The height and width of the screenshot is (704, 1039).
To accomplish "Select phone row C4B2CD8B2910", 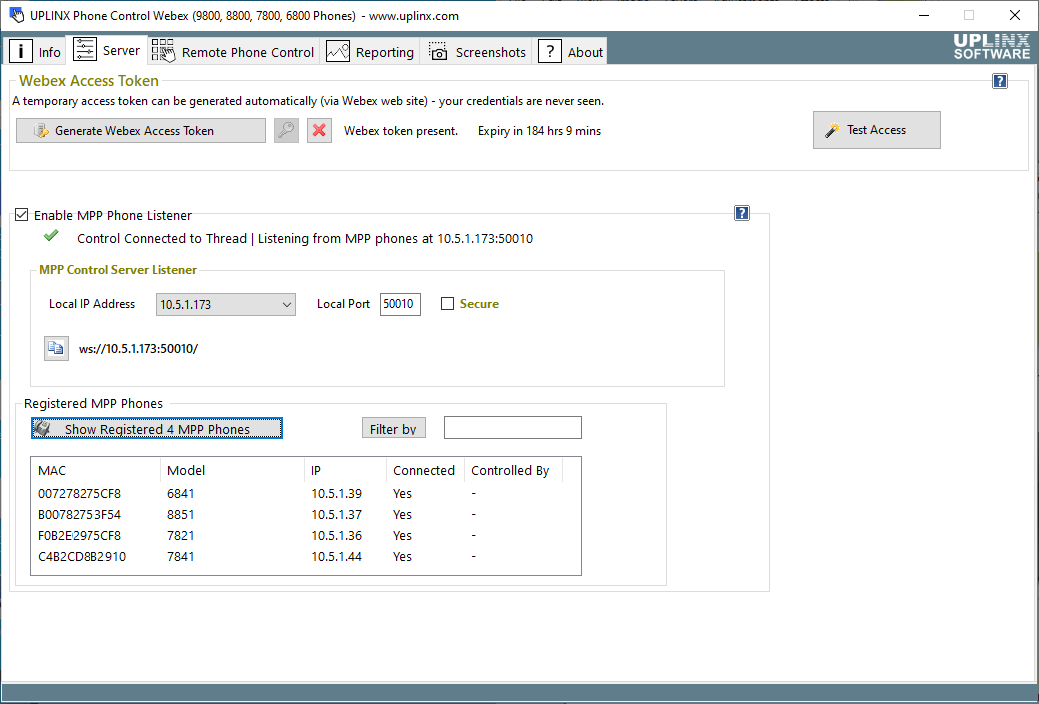I will (x=305, y=557).
